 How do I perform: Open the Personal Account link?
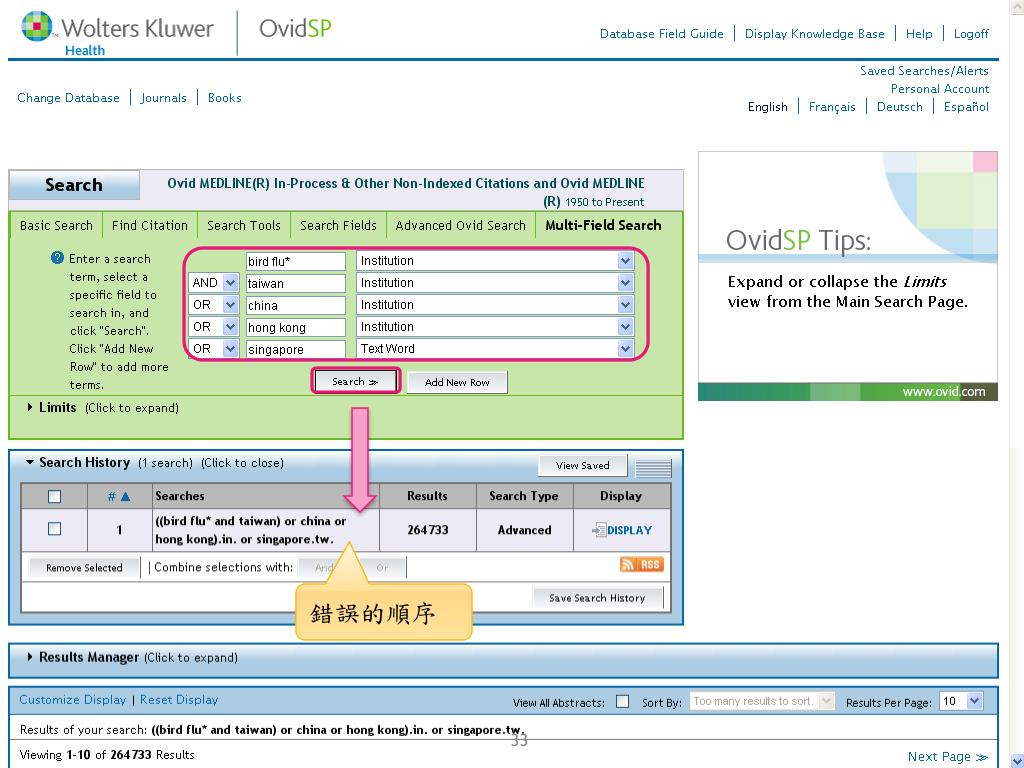click(940, 89)
